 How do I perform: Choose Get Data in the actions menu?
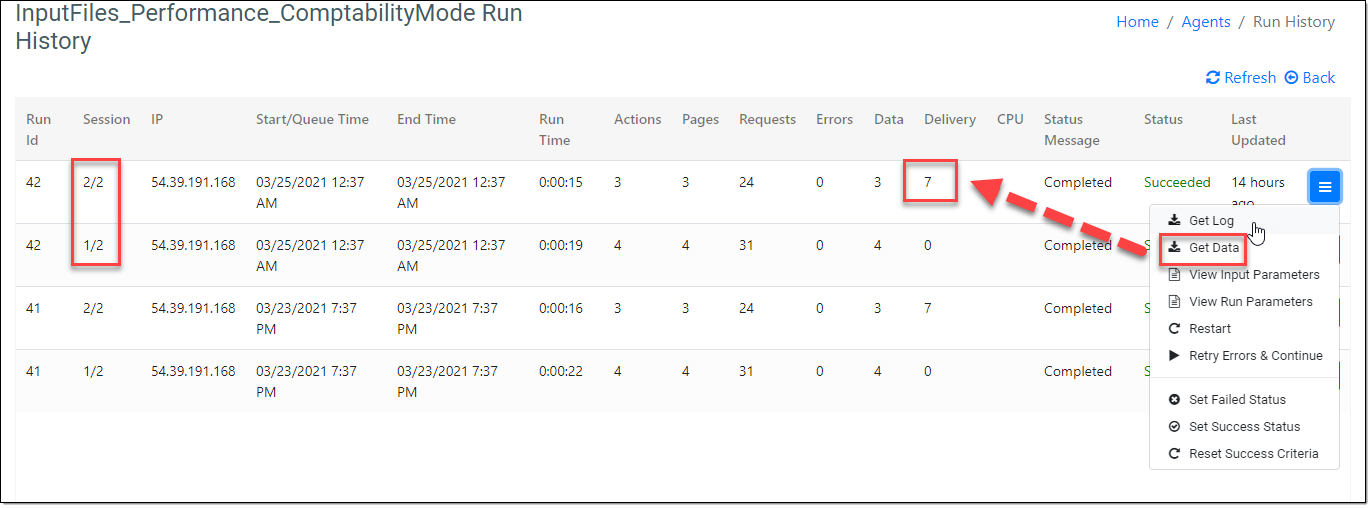1213,248
